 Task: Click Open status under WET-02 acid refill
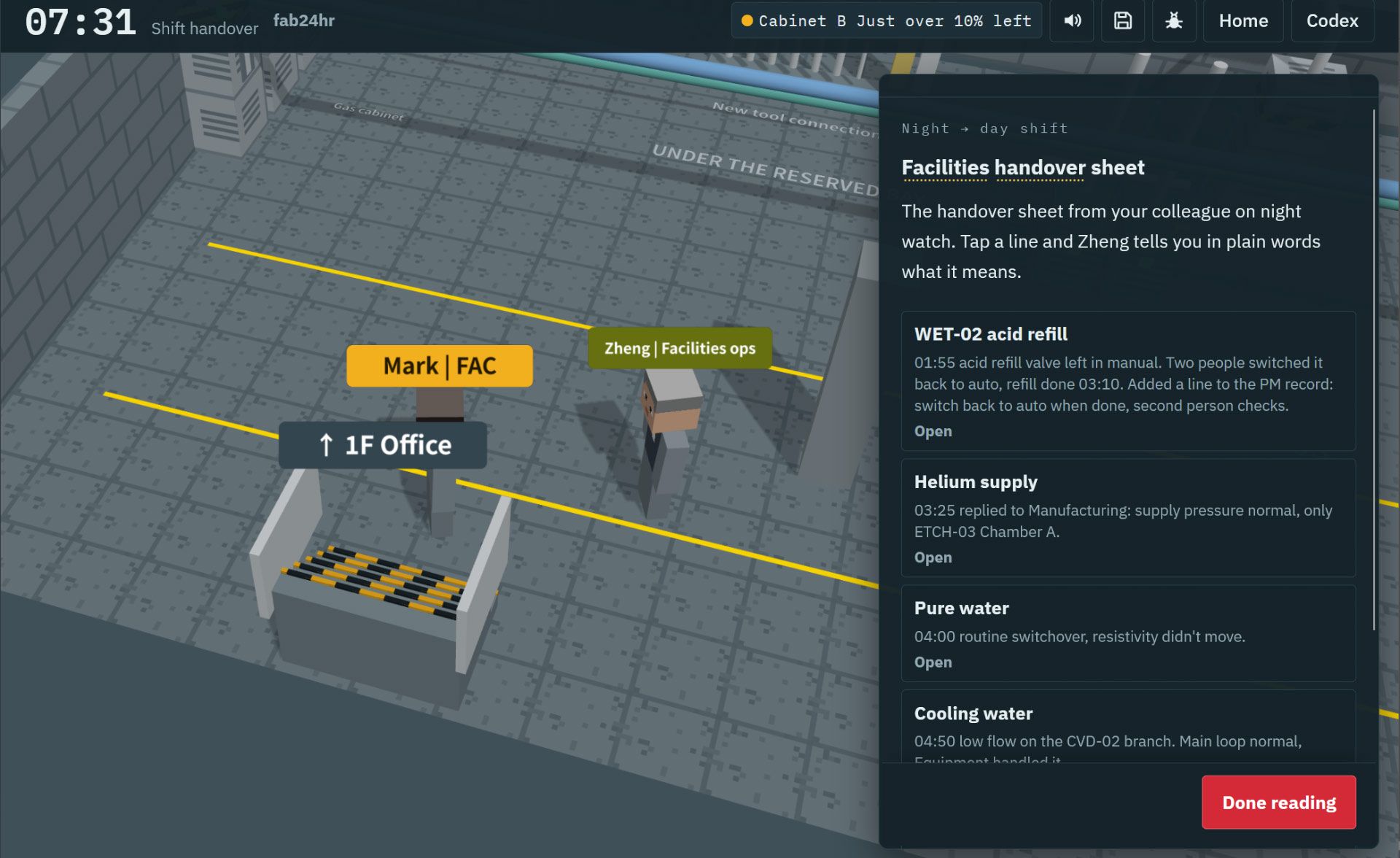(x=933, y=431)
